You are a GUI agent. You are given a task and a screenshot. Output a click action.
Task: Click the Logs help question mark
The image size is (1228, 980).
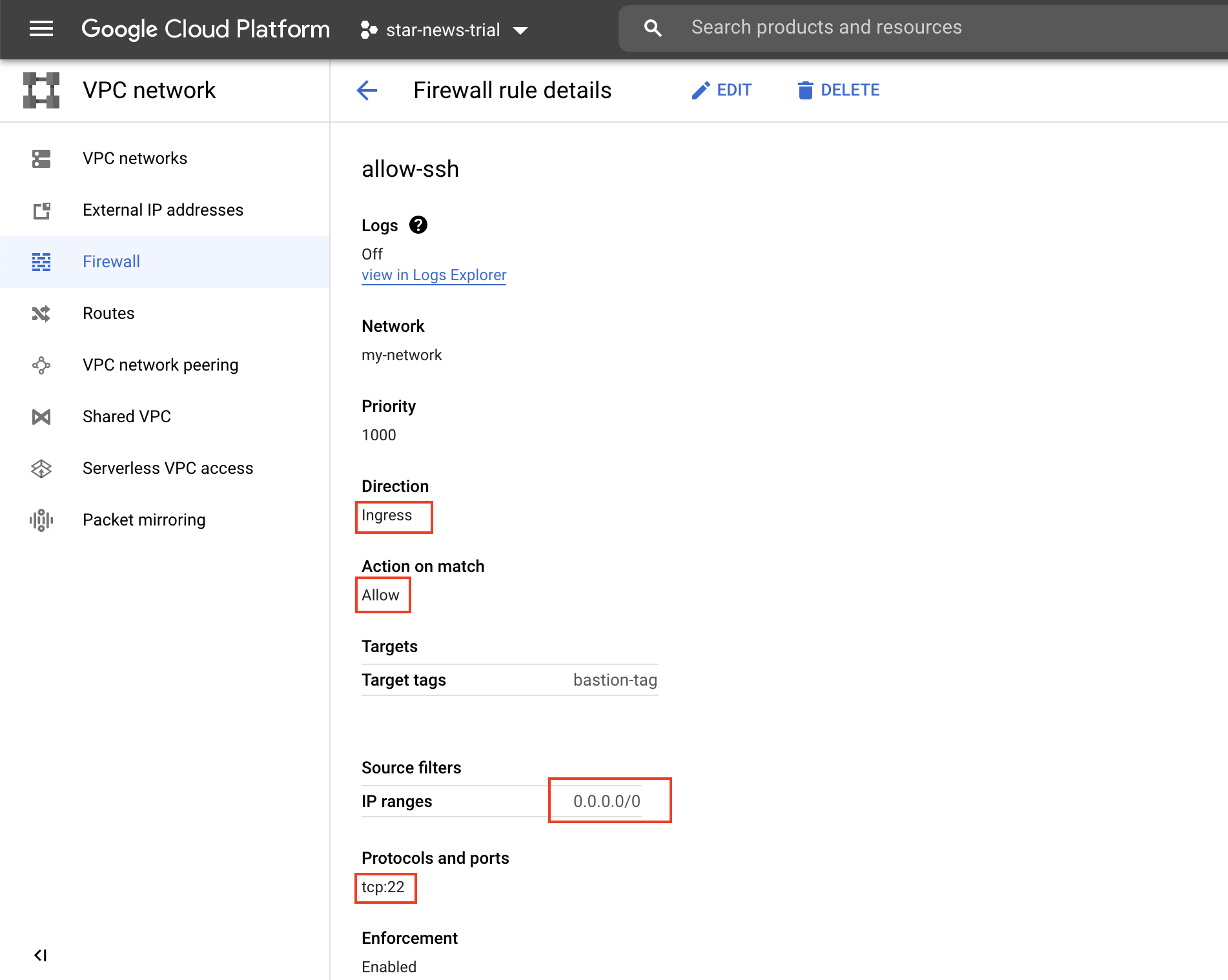[x=418, y=225]
